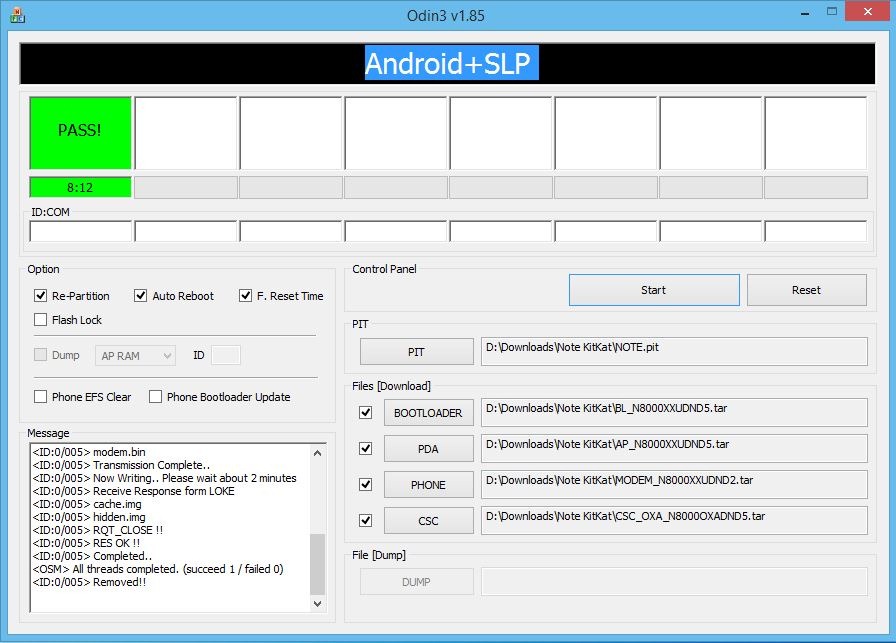896x643 pixels.
Task: Click 'Now Writing.. Please wait' log line
Action: point(165,478)
